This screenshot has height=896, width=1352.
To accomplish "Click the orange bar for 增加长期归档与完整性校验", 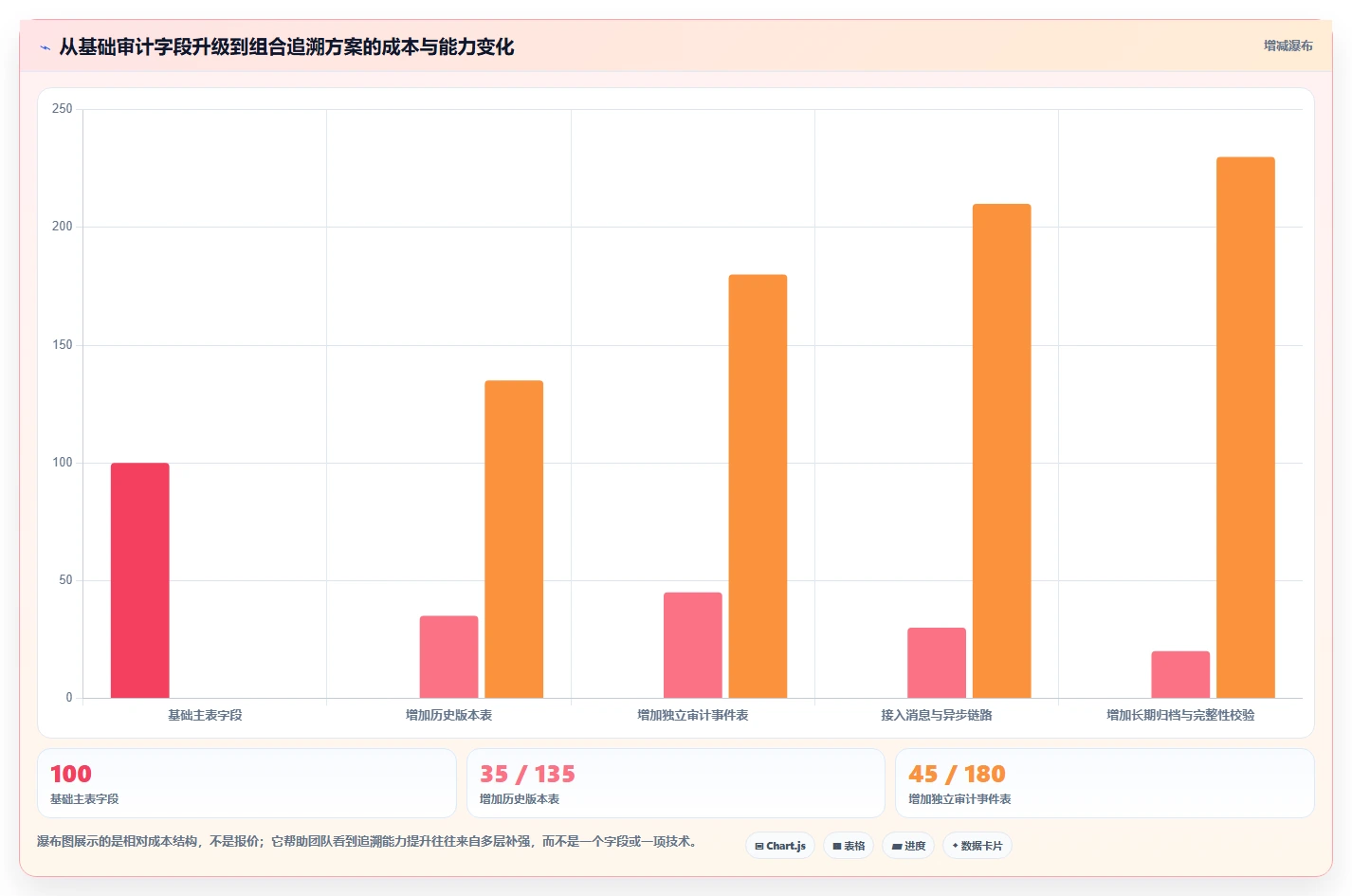I will click(x=1246, y=428).
